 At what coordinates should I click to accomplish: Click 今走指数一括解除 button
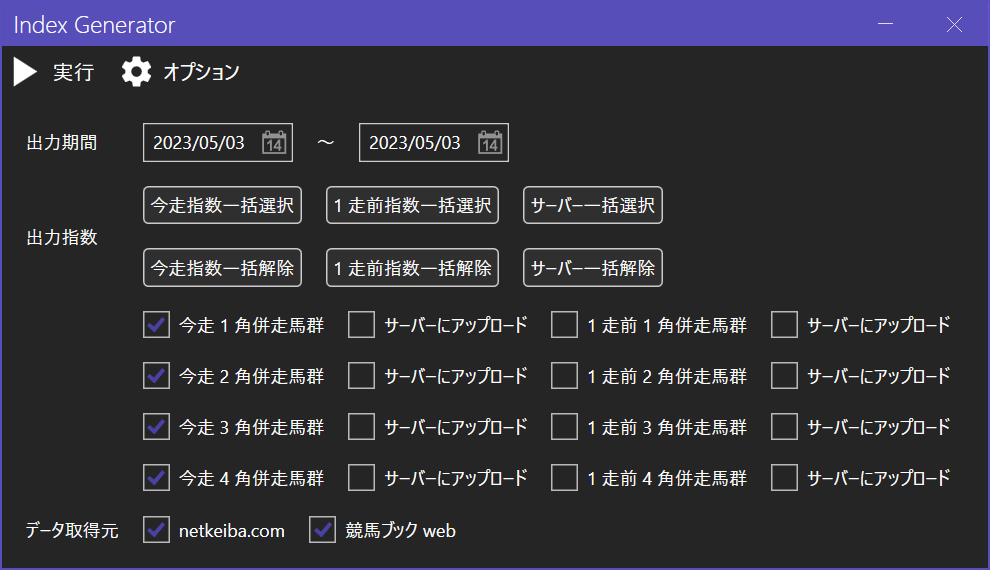[x=222, y=268]
